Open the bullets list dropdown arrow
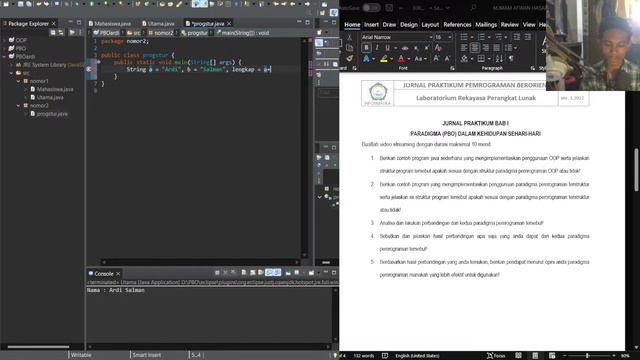Image resolution: width=640 pixels, height=360 pixels. (x=472, y=37)
